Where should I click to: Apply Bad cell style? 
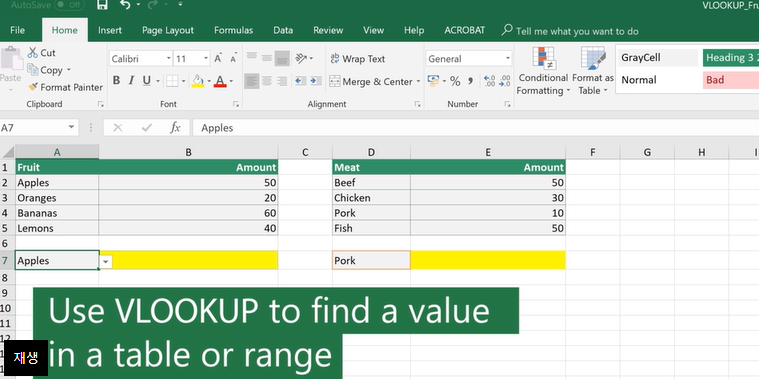point(730,80)
